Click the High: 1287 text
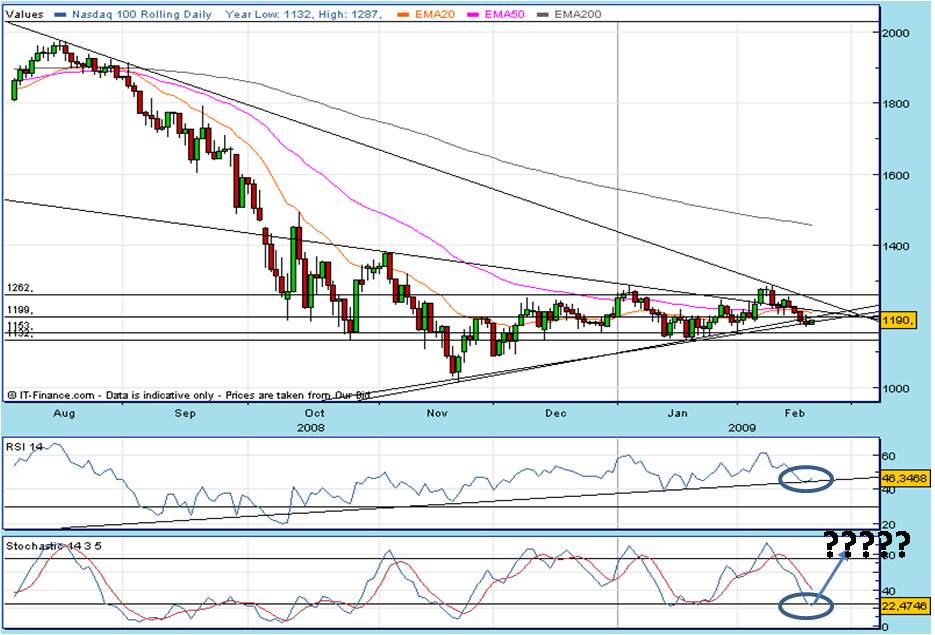This screenshot has height=635, width=935. (x=350, y=14)
